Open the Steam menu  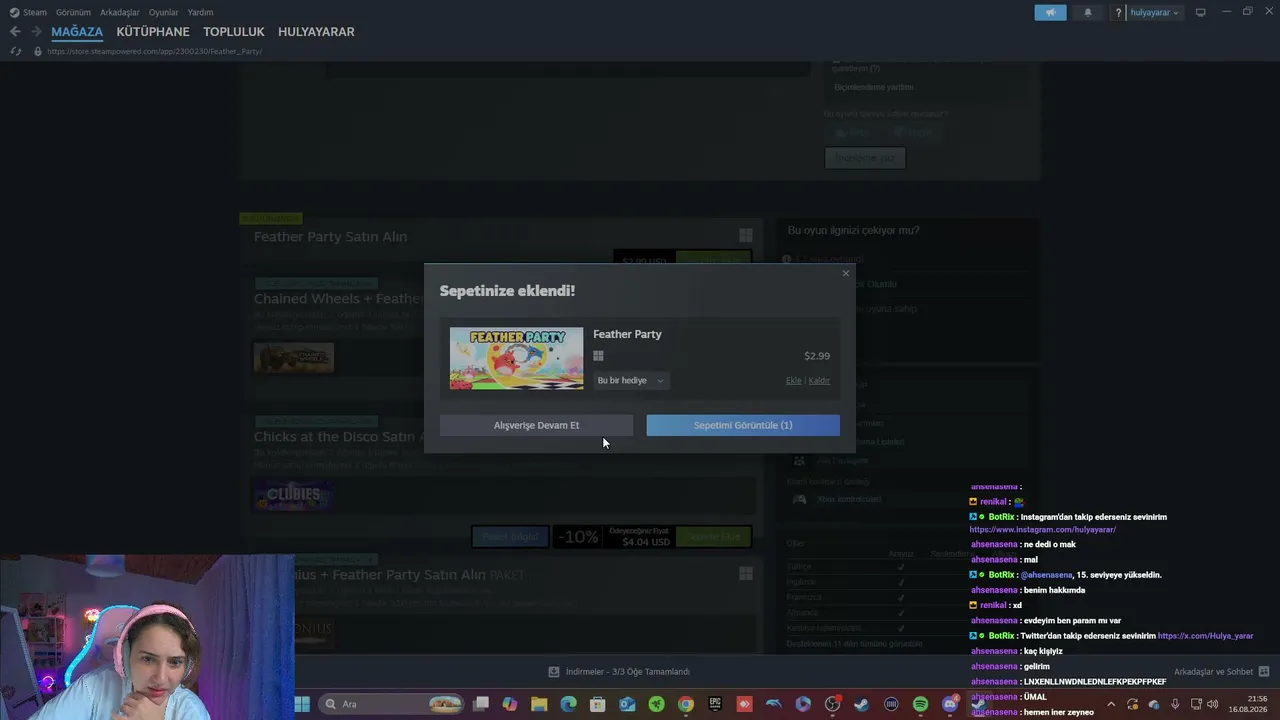pos(28,12)
